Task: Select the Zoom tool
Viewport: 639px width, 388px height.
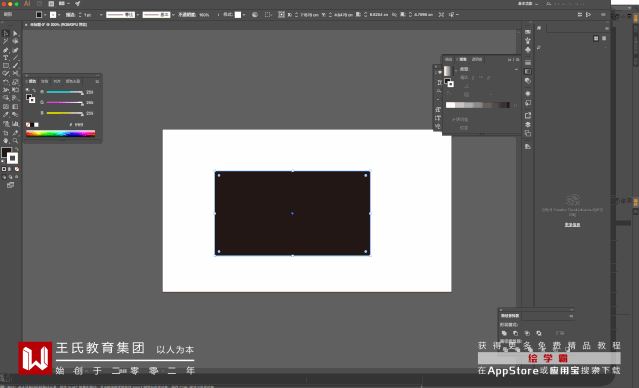Action: click(15, 141)
